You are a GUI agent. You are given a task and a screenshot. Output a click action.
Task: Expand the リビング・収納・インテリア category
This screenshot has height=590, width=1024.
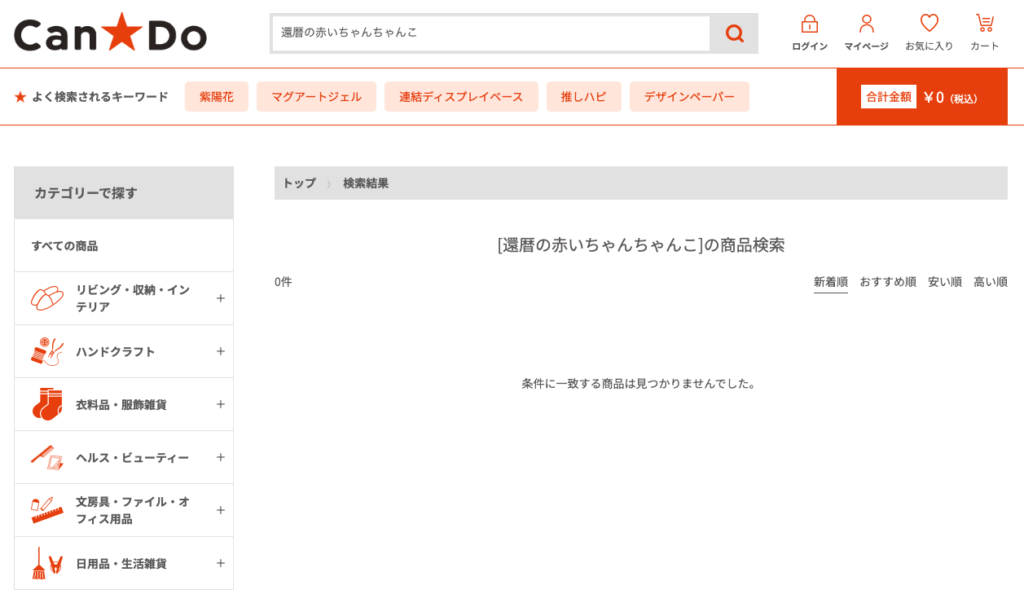[x=221, y=299]
